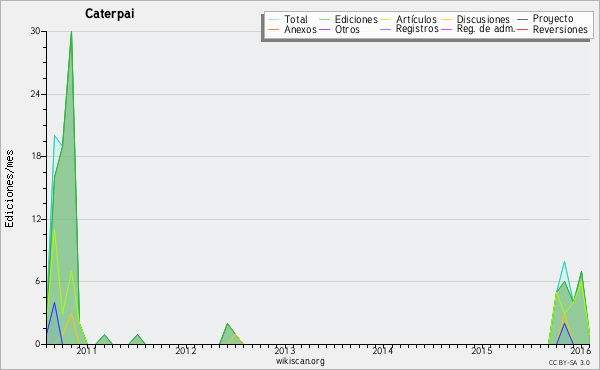Click the x-axis year "2013"
This screenshot has width=600, height=370.
click(285, 350)
